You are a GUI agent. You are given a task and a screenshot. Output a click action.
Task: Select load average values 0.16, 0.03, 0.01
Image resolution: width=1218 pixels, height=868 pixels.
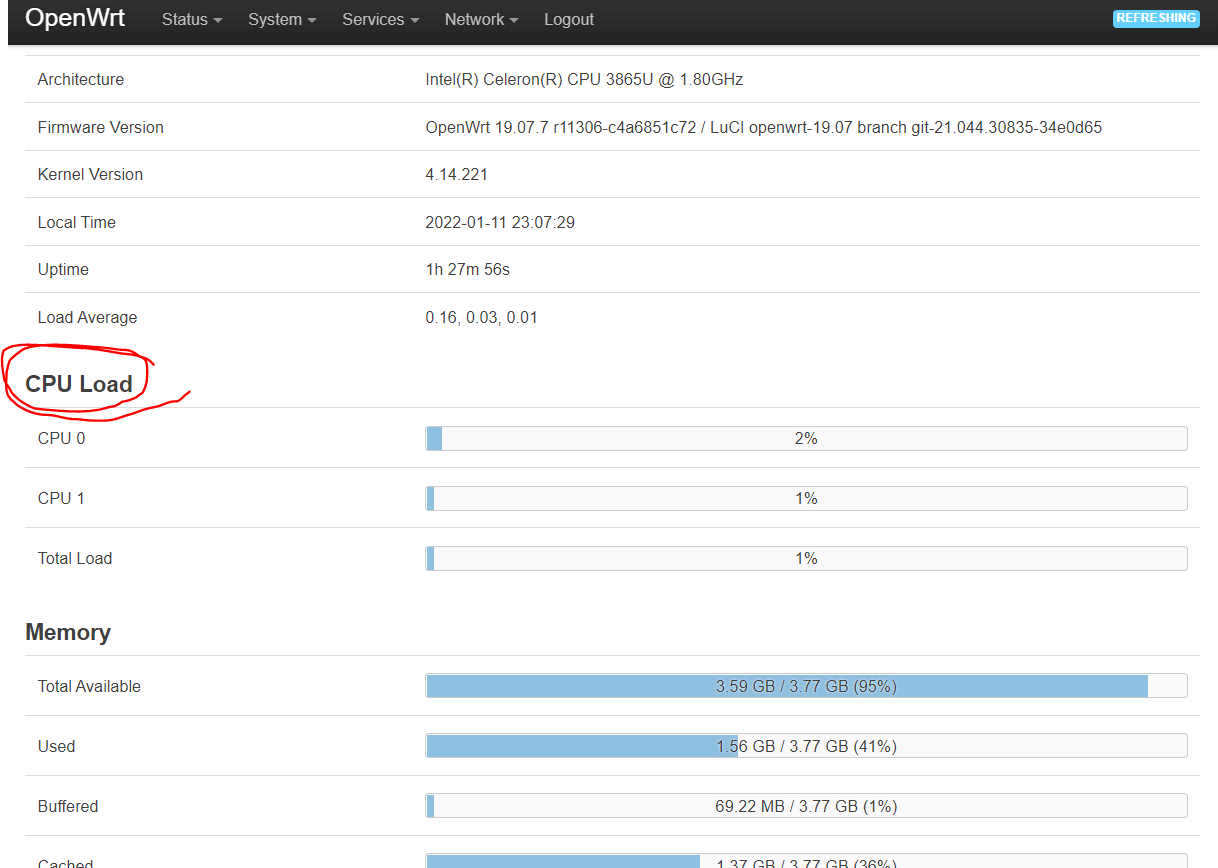coord(481,317)
